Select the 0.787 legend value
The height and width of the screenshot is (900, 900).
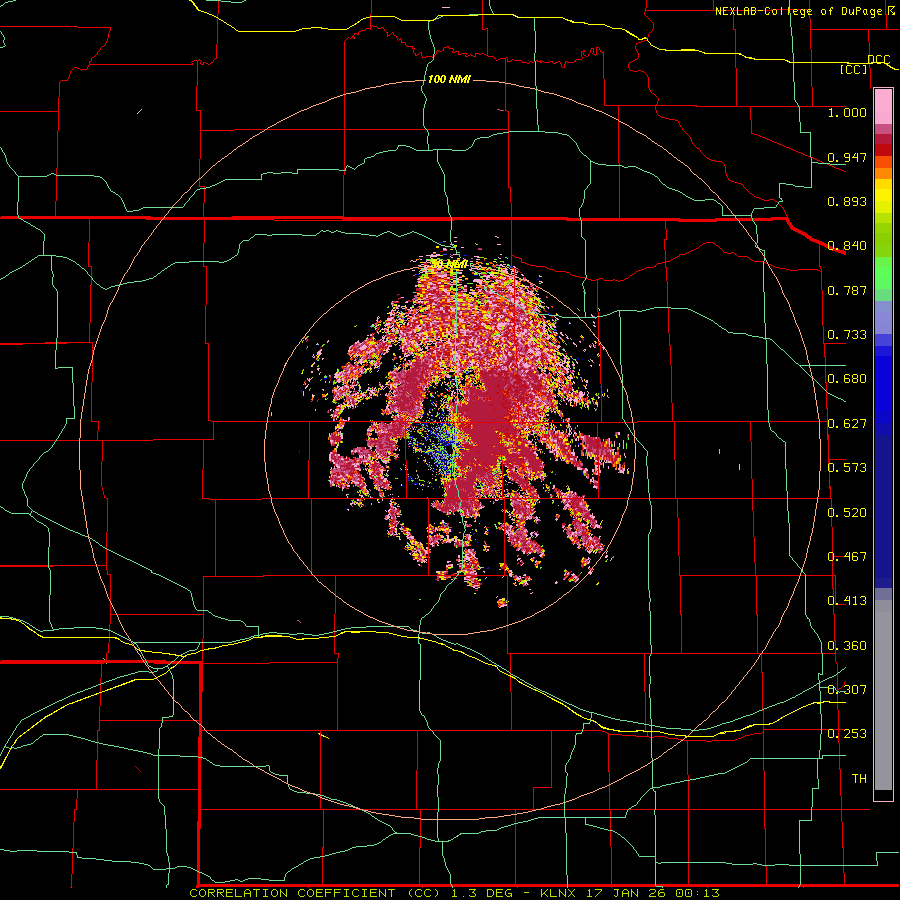(847, 290)
